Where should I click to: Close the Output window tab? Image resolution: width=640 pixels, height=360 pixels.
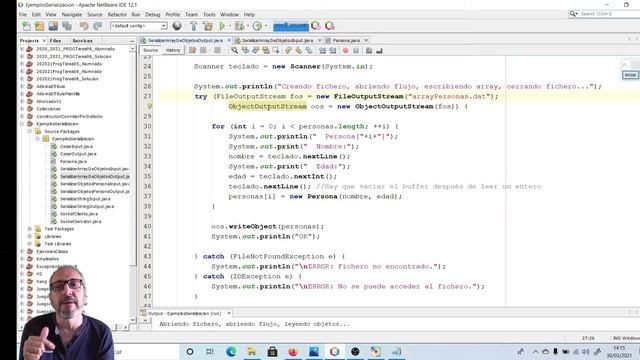tap(229, 313)
